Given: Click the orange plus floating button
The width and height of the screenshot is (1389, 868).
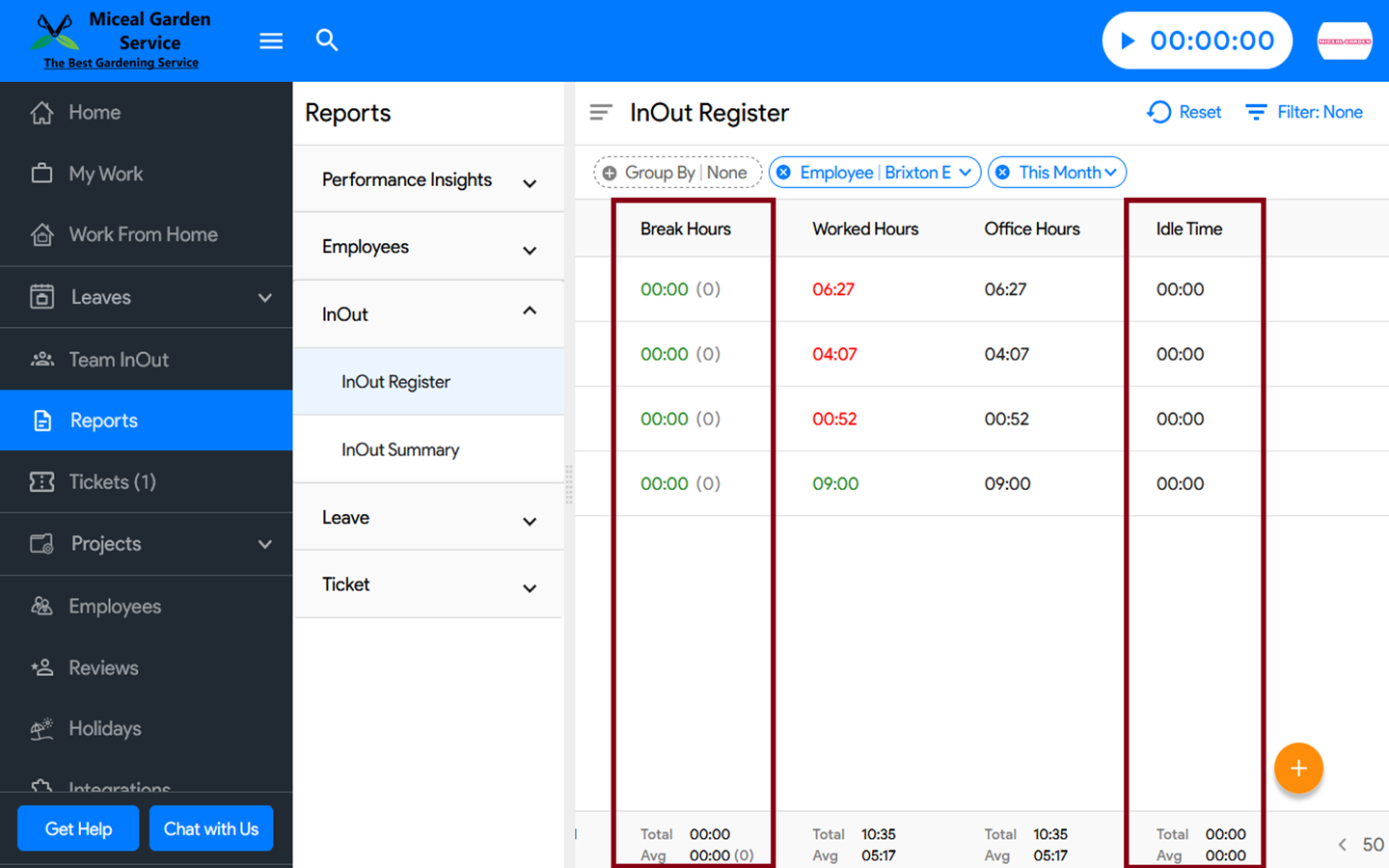Looking at the screenshot, I should 1298,769.
